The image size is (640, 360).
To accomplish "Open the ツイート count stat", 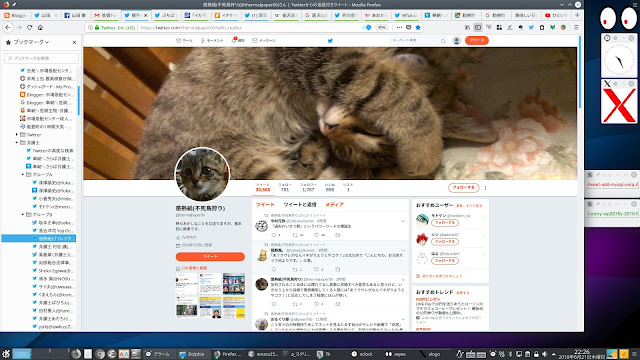I will pos(263,187).
